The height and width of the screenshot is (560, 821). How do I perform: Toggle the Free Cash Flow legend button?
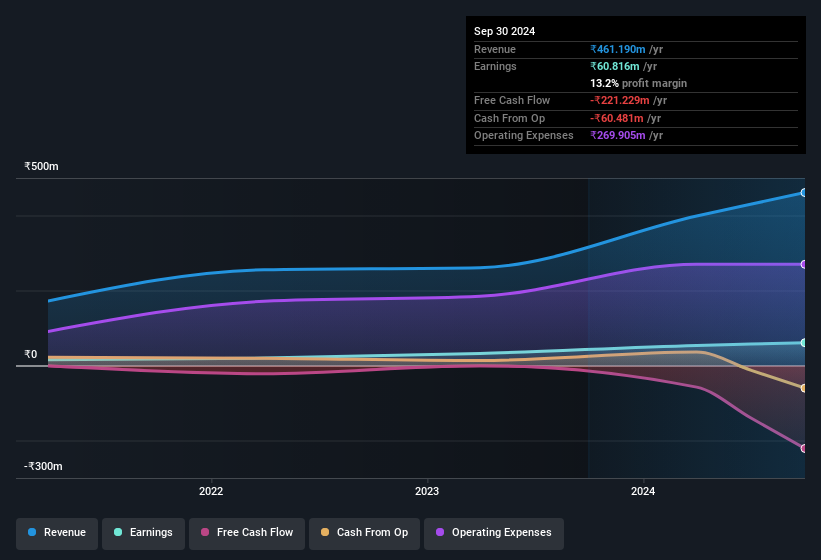click(x=247, y=533)
